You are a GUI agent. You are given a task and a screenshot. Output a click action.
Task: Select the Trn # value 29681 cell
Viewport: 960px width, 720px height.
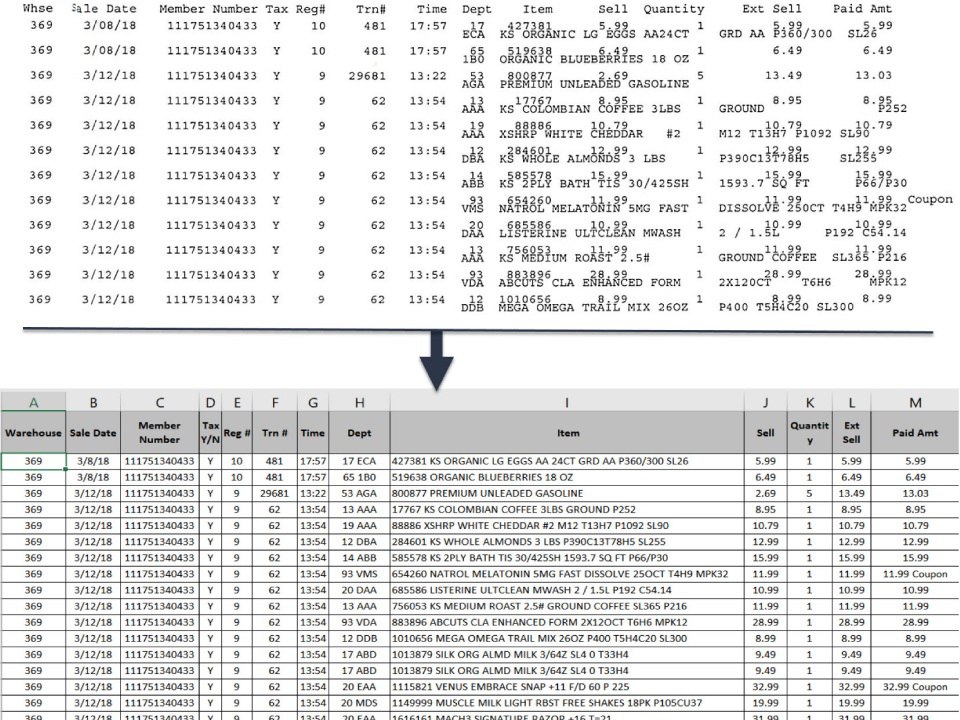pyautogui.click(x=275, y=492)
